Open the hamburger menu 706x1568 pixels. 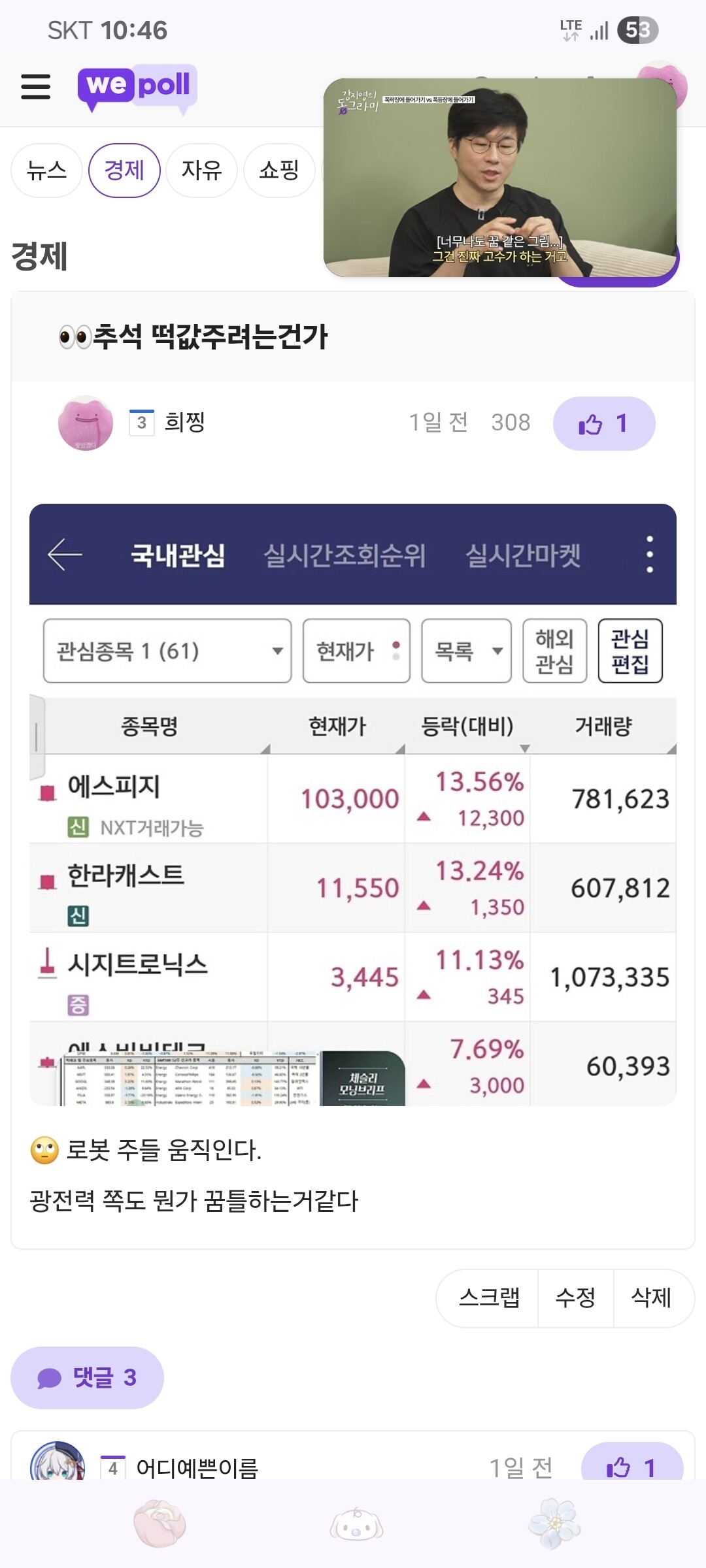point(35,86)
